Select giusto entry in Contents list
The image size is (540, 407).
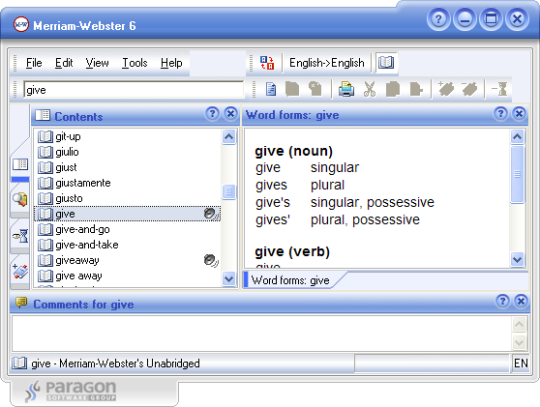pos(127,198)
